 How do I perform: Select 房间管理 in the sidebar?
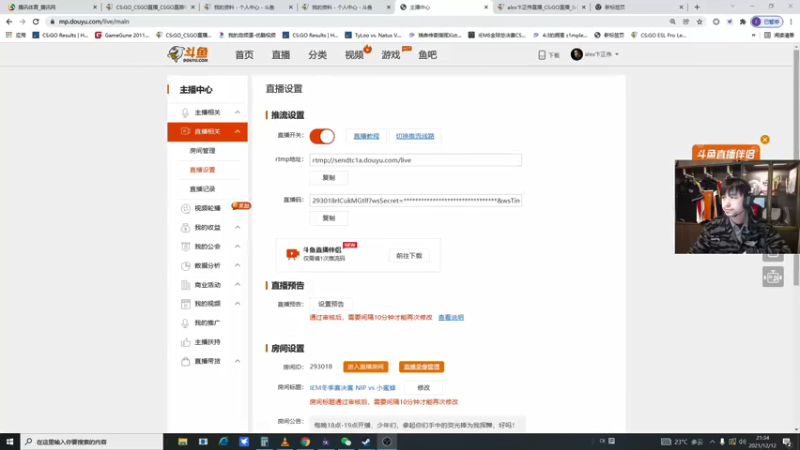(203, 151)
